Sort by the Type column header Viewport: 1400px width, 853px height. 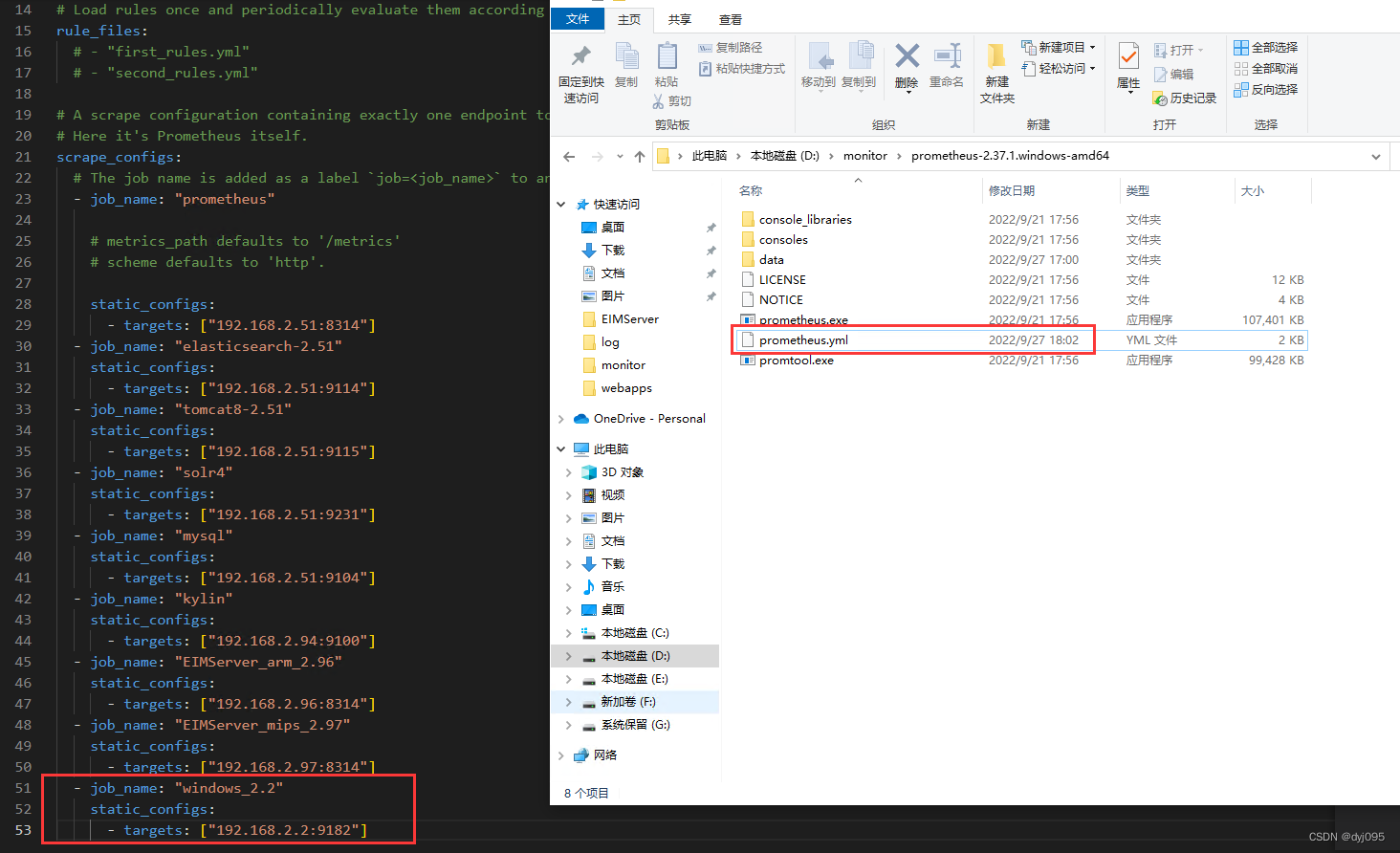click(x=1177, y=191)
